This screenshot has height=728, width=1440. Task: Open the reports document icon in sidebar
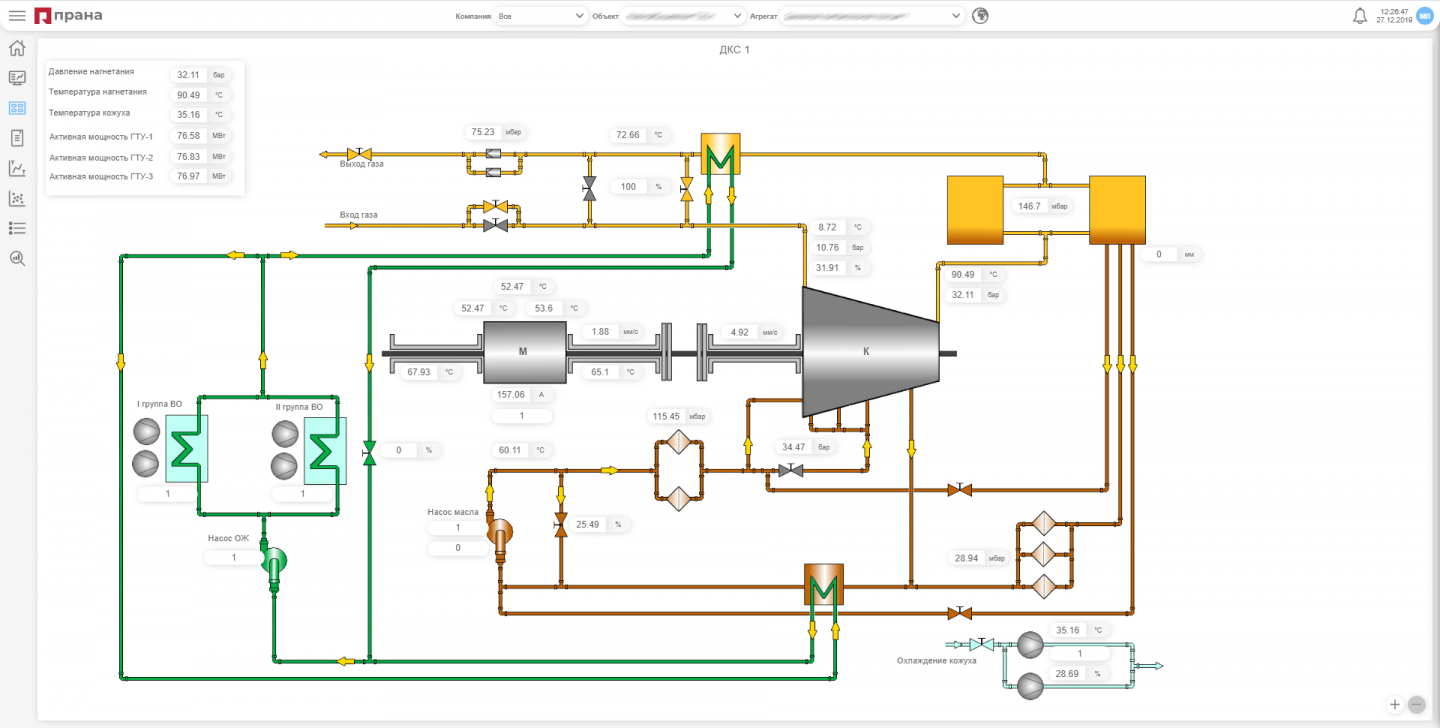point(17,138)
